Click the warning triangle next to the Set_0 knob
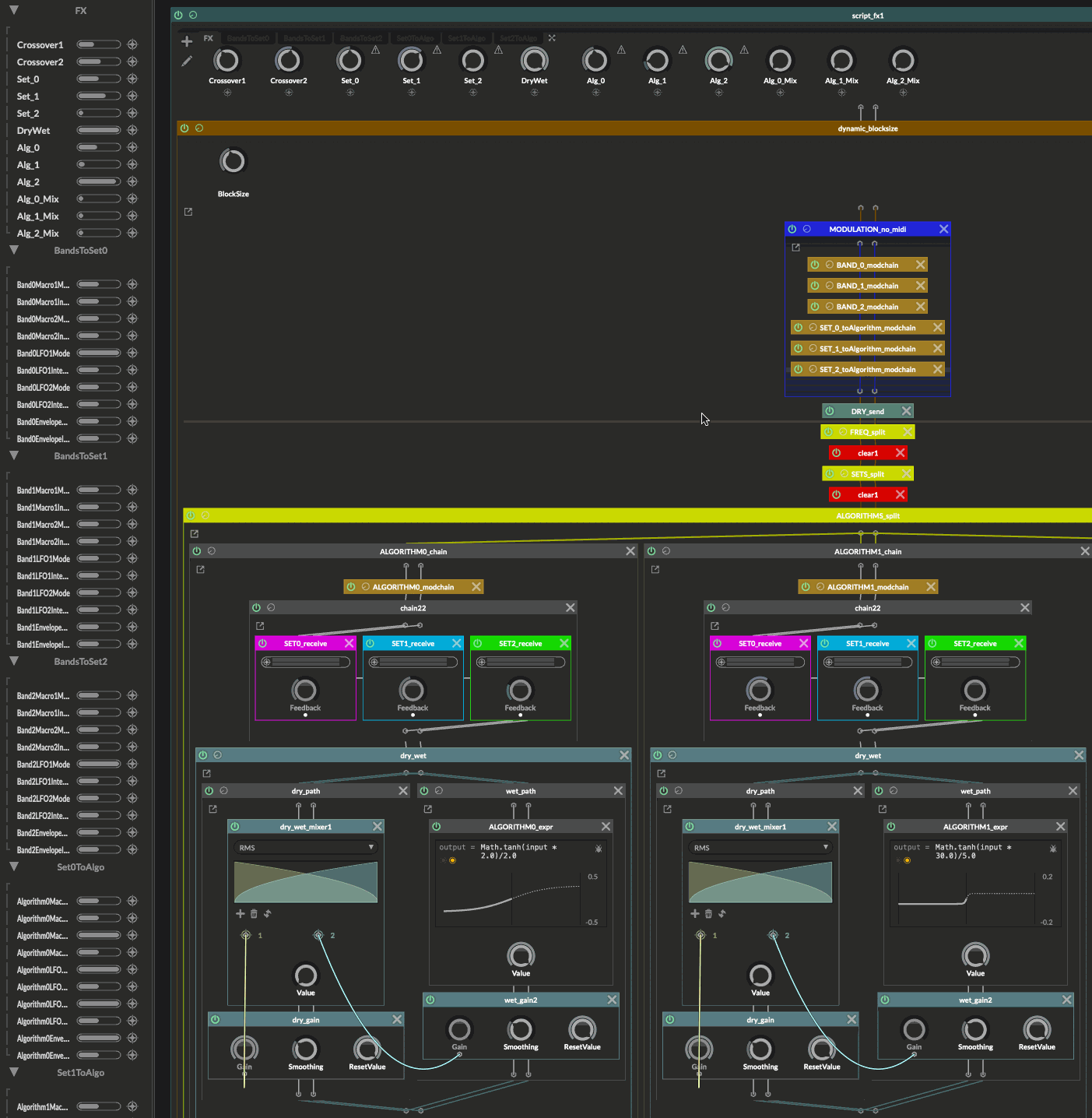Viewport: 1092px width, 1118px height. [x=375, y=50]
